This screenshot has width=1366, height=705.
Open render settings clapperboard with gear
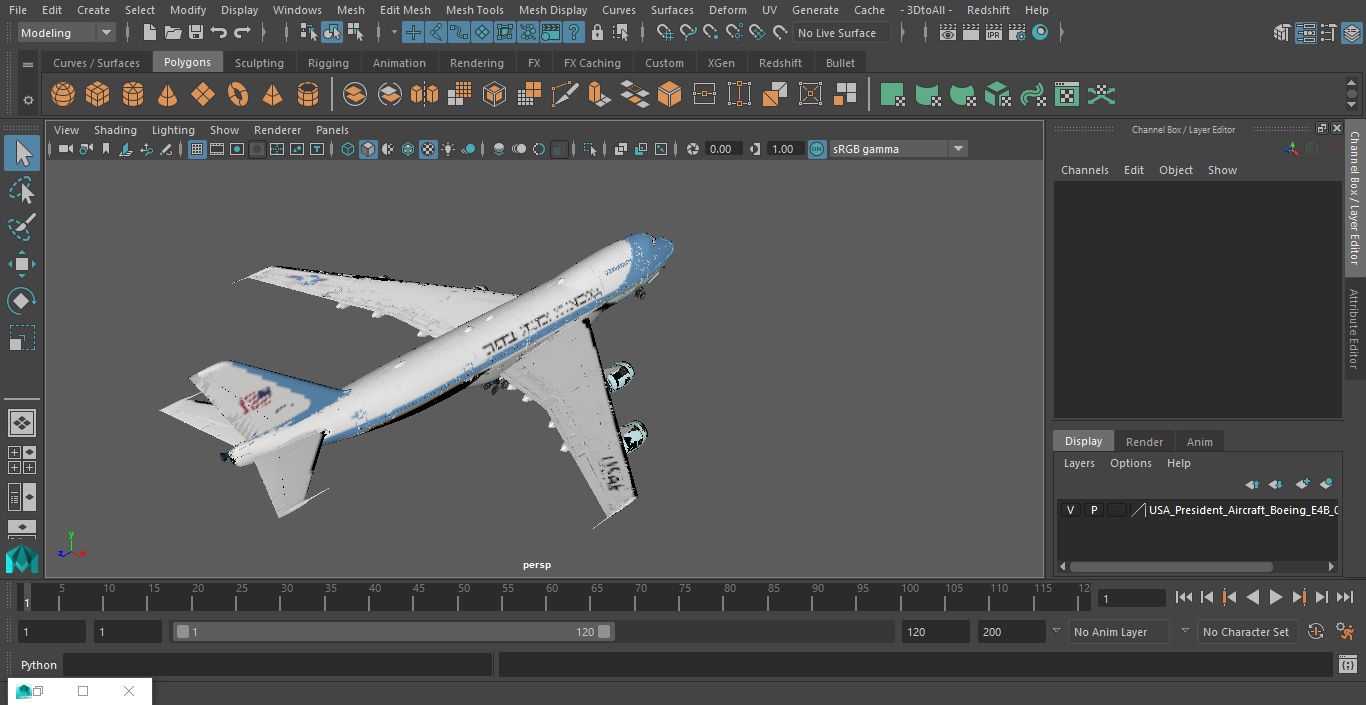1016,33
